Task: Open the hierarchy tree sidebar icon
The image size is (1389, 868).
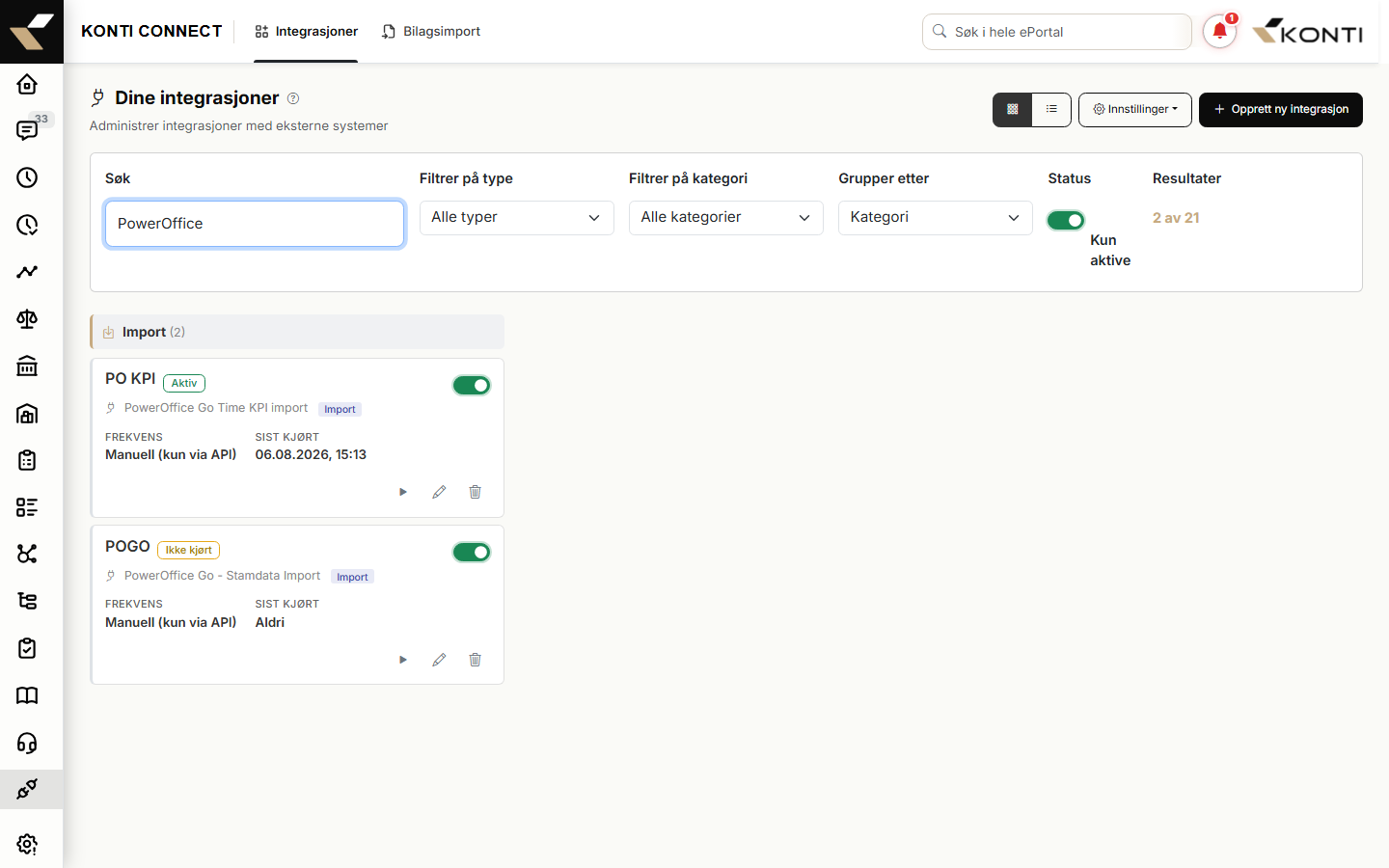Action: [27, 601]
